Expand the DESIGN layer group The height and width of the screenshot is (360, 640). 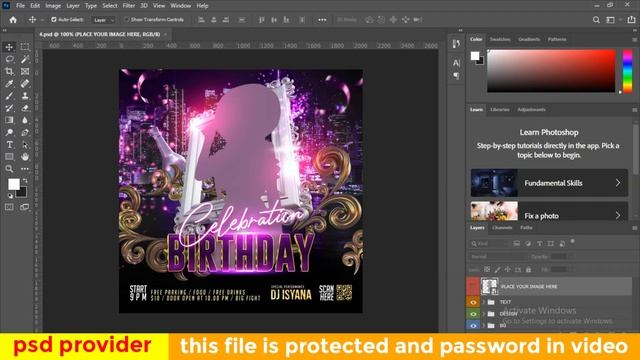click(484, 314)
